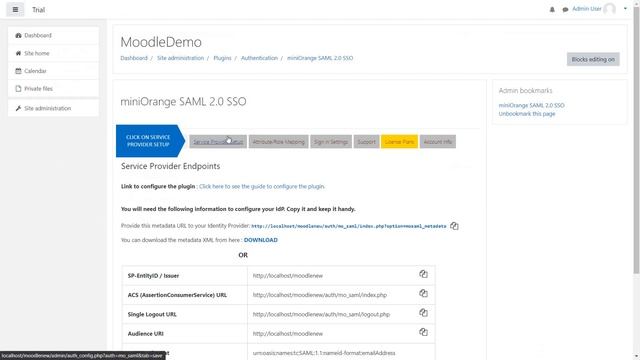Open Calendar in the sidebar
640x360 pixels.
(53, 71)
